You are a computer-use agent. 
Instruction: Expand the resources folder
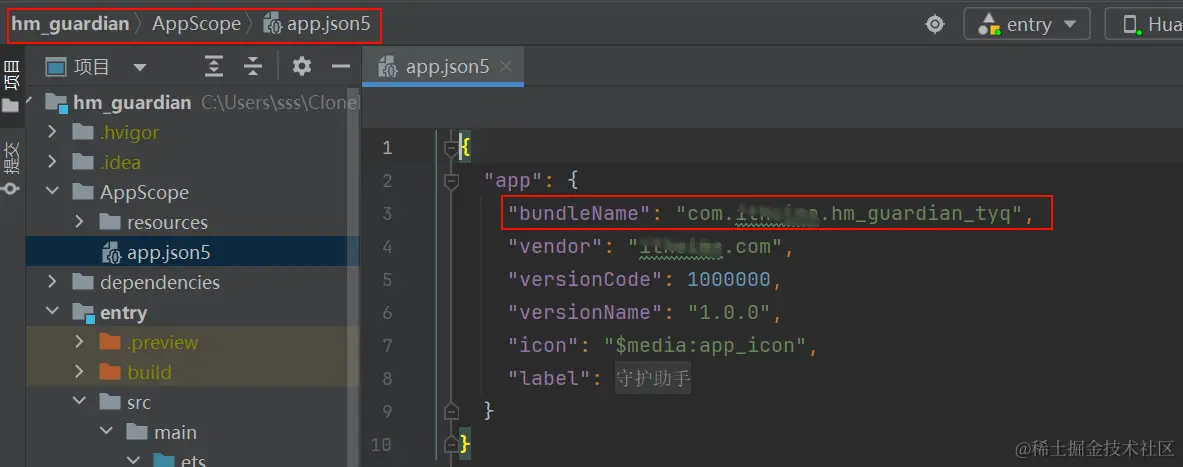(x=79, y=223)
